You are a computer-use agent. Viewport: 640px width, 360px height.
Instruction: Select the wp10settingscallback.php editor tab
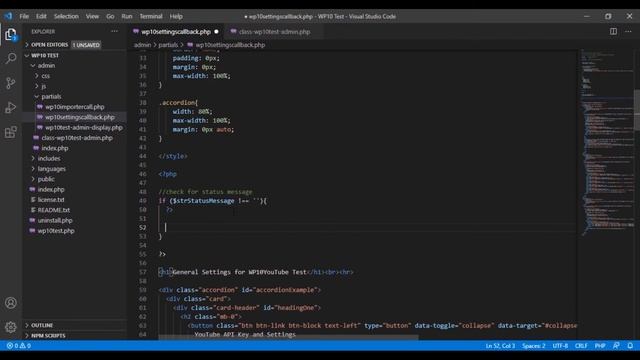[x=176, y=32]
